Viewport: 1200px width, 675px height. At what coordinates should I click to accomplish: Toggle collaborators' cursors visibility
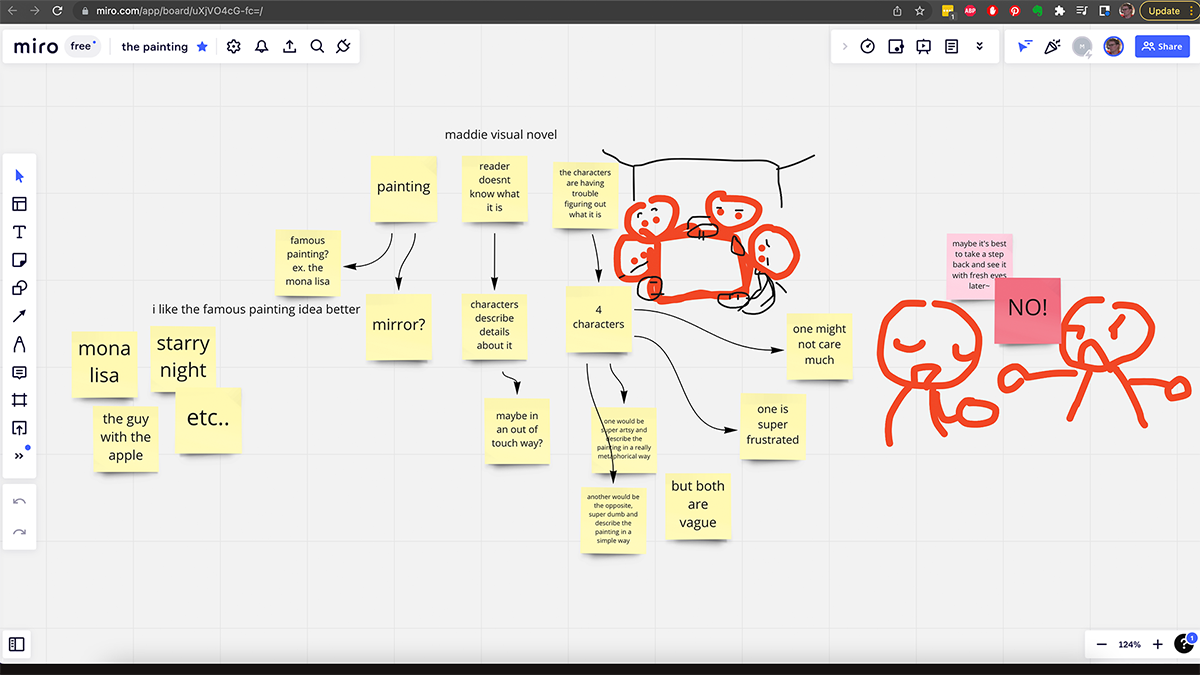coord(1023,47)
